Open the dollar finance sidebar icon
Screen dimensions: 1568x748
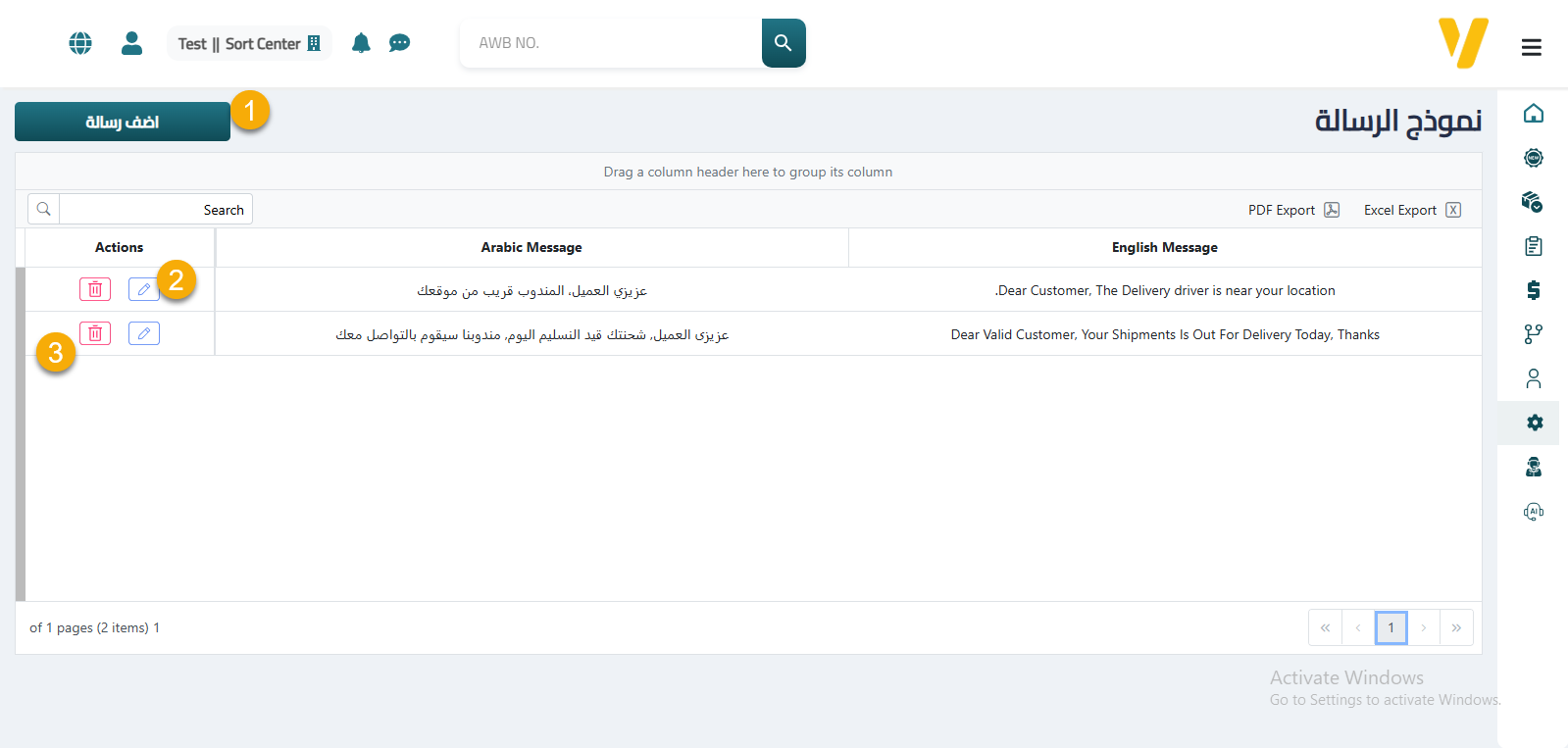[1534, 290]
